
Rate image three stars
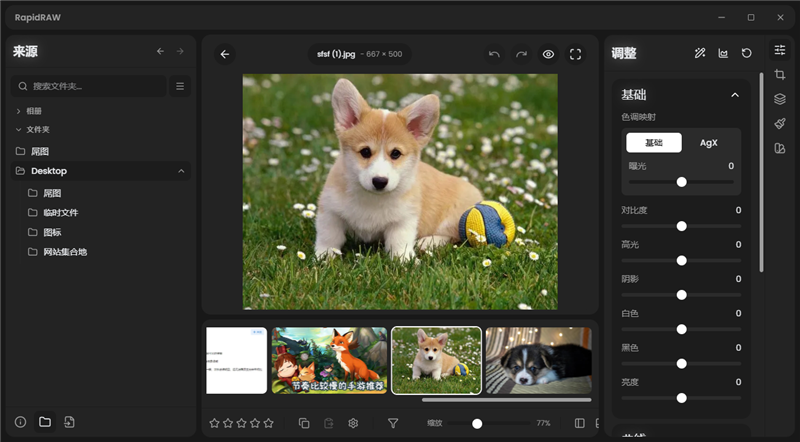click(x=241, y=423)
